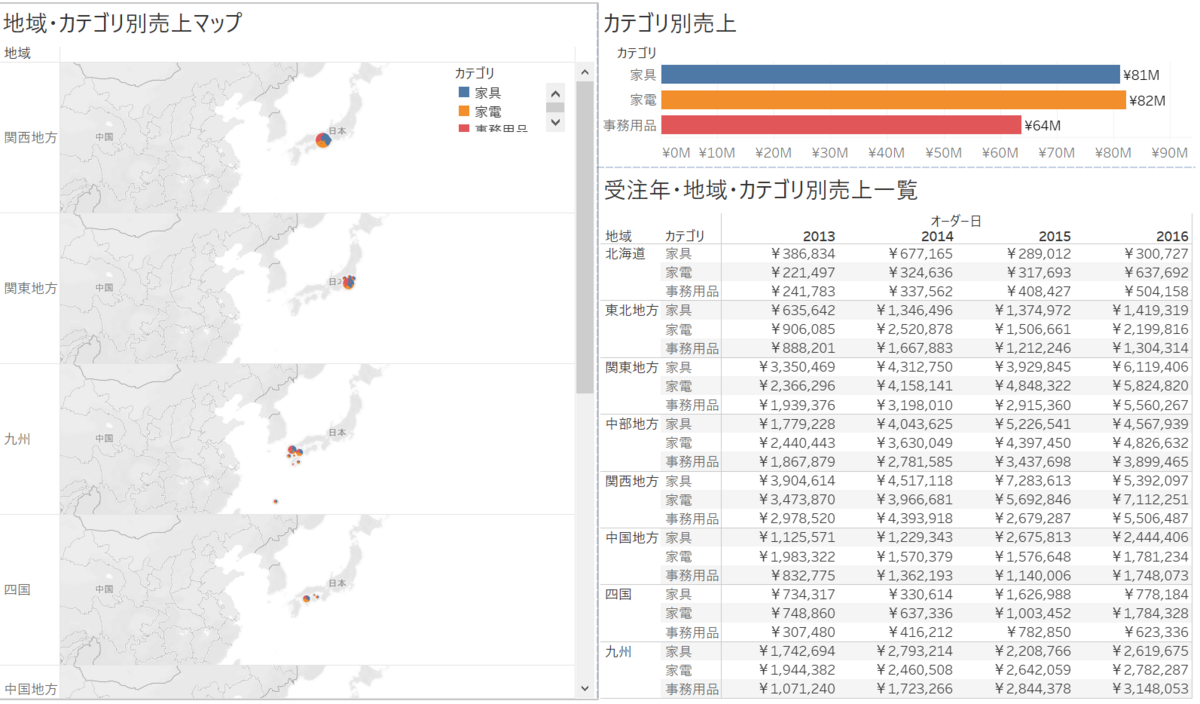Click the 地域 header above the maps

click(x=17, y=53)
